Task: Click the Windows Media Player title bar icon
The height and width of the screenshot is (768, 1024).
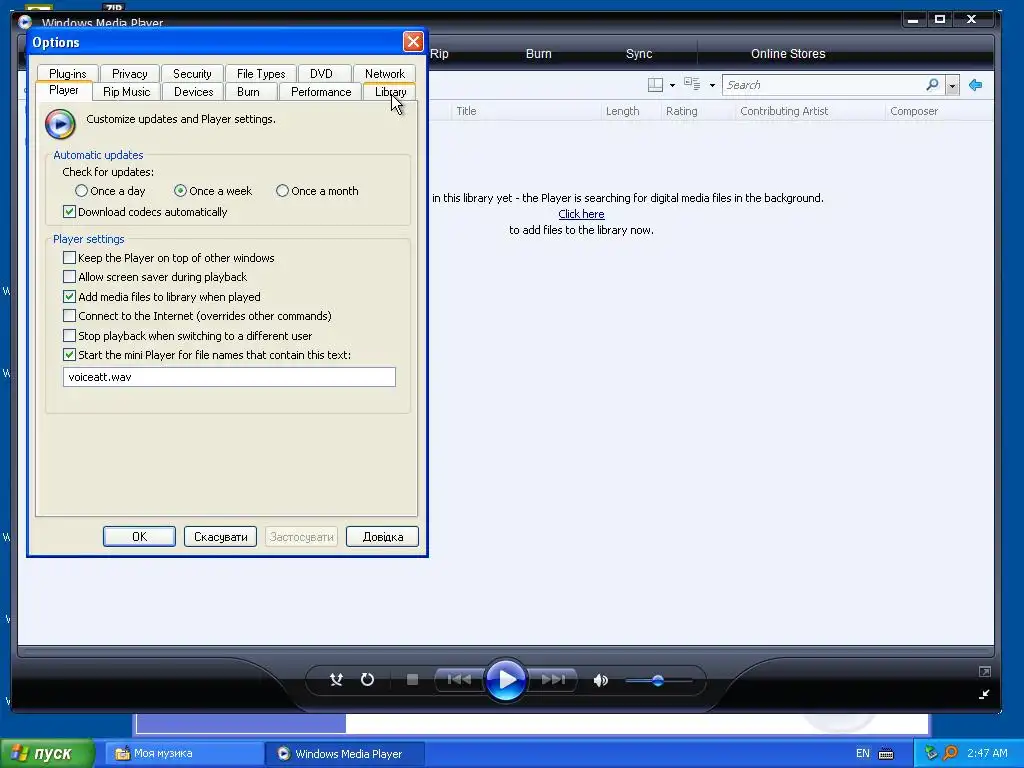Action: [25, 22]
